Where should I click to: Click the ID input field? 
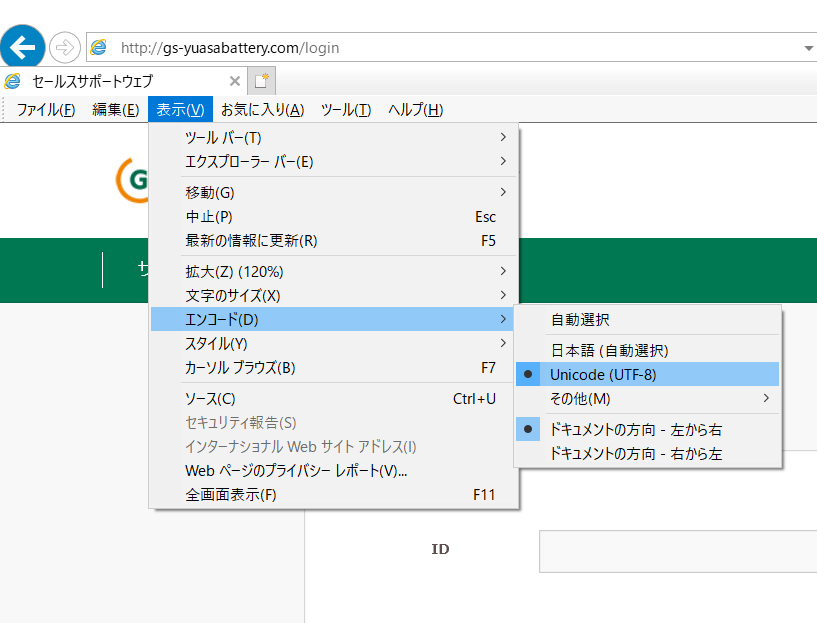point(678,552)
